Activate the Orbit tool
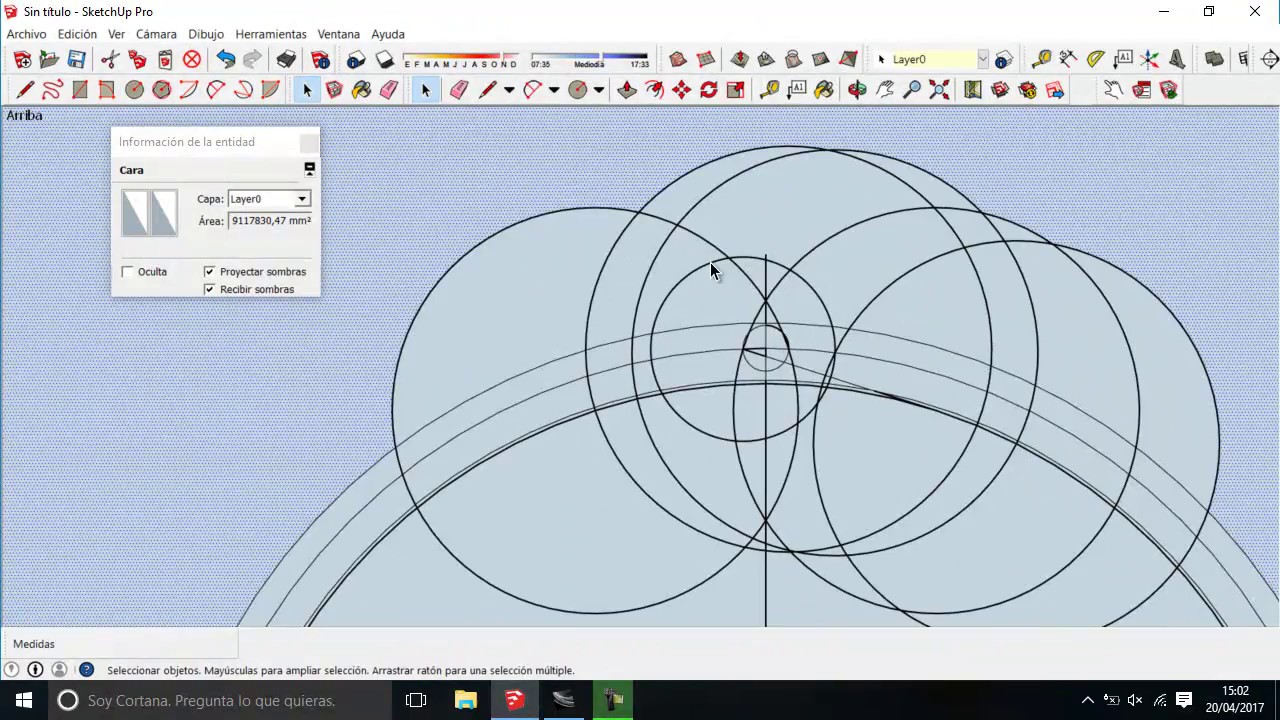Viewport: 1280px width, 720px height. tap(857, 90)
